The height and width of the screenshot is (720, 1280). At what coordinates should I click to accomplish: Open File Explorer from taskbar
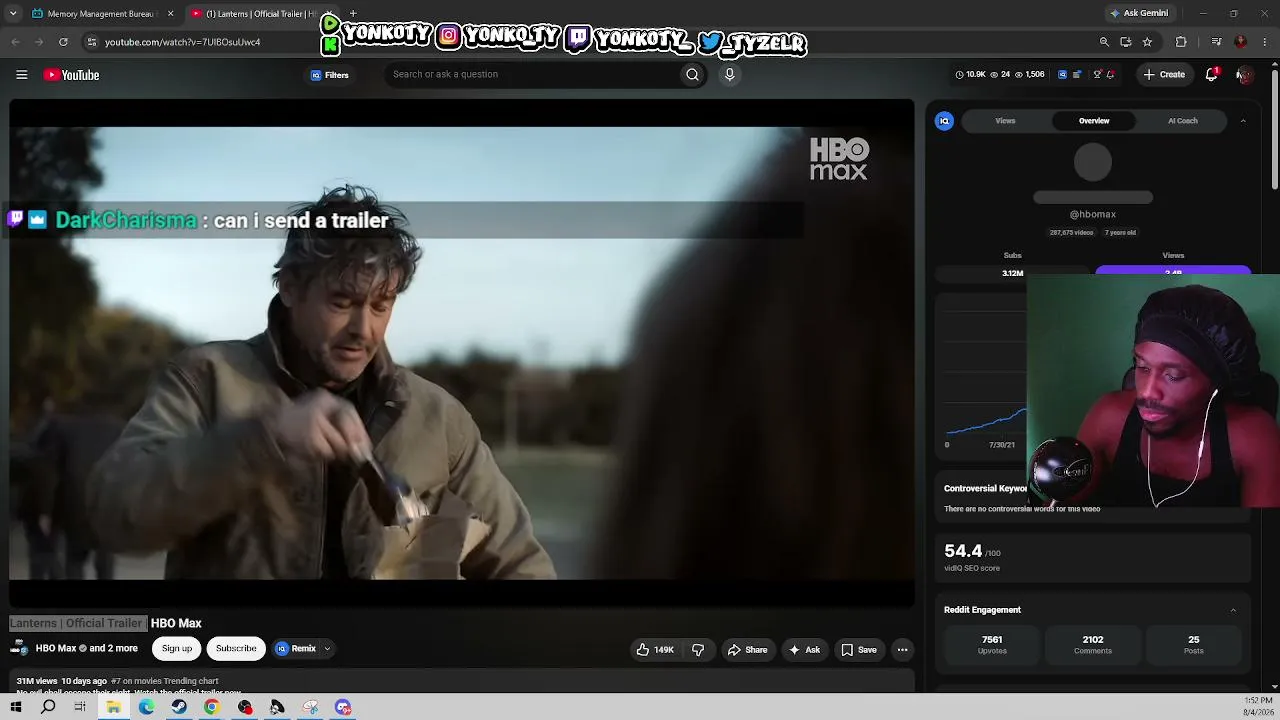point(113,707)
